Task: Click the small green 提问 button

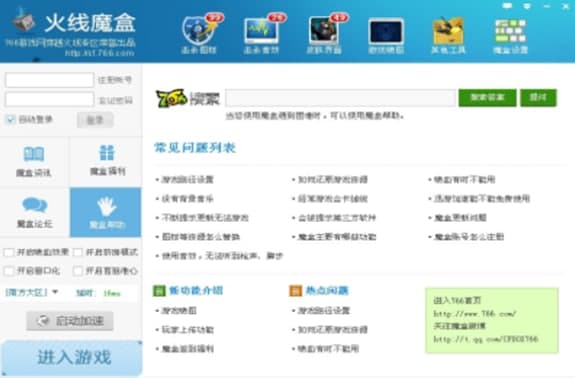Action: pos(538,98)
